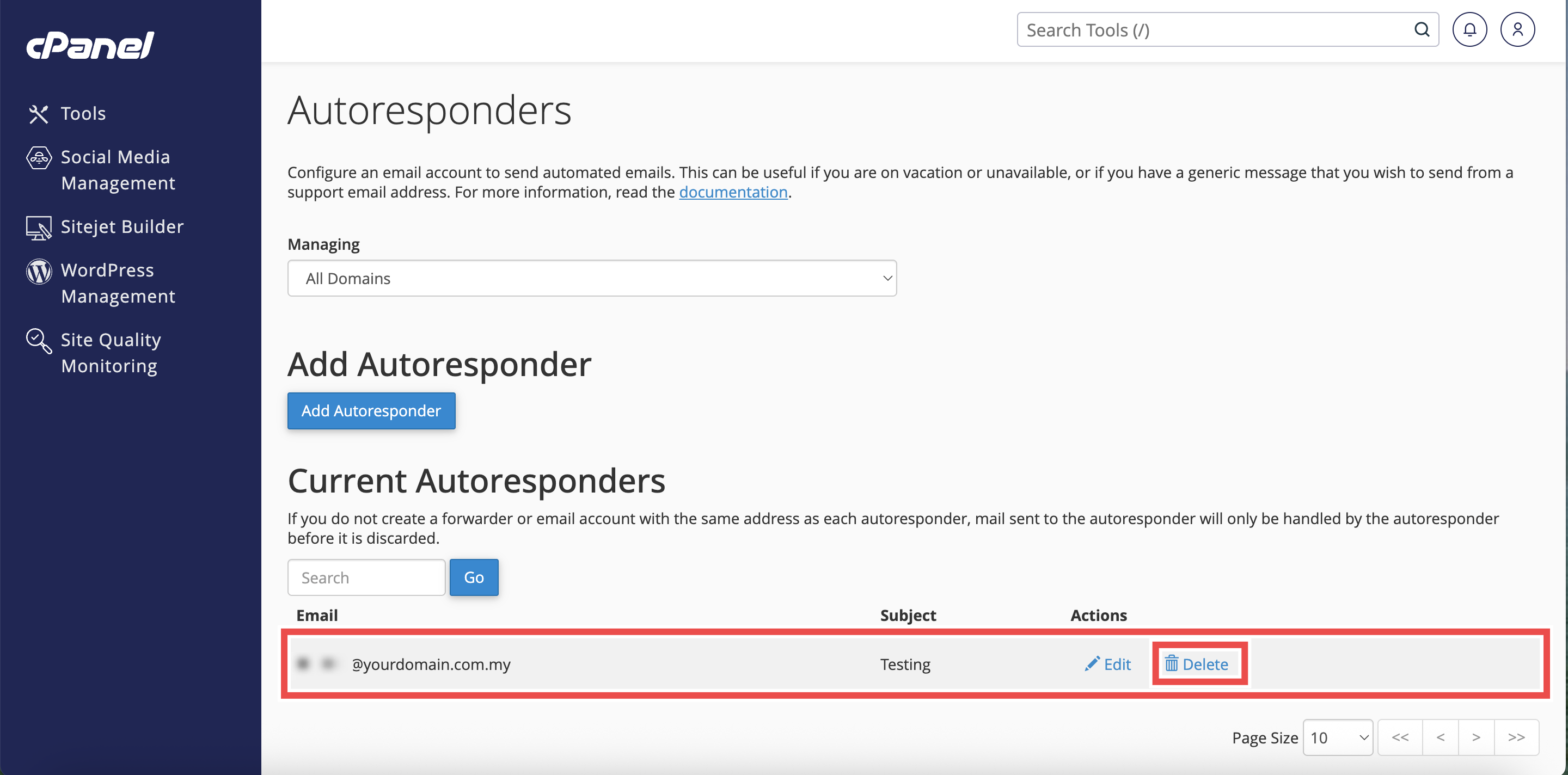Open Site Quality Monitoring magnifier icon

(39, 341)
